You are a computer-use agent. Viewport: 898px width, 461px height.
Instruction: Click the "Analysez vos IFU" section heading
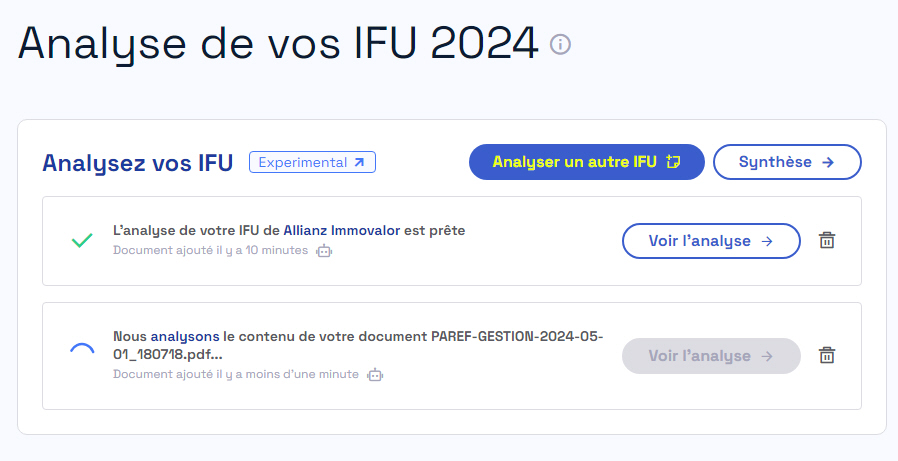(x=137, y=163)
